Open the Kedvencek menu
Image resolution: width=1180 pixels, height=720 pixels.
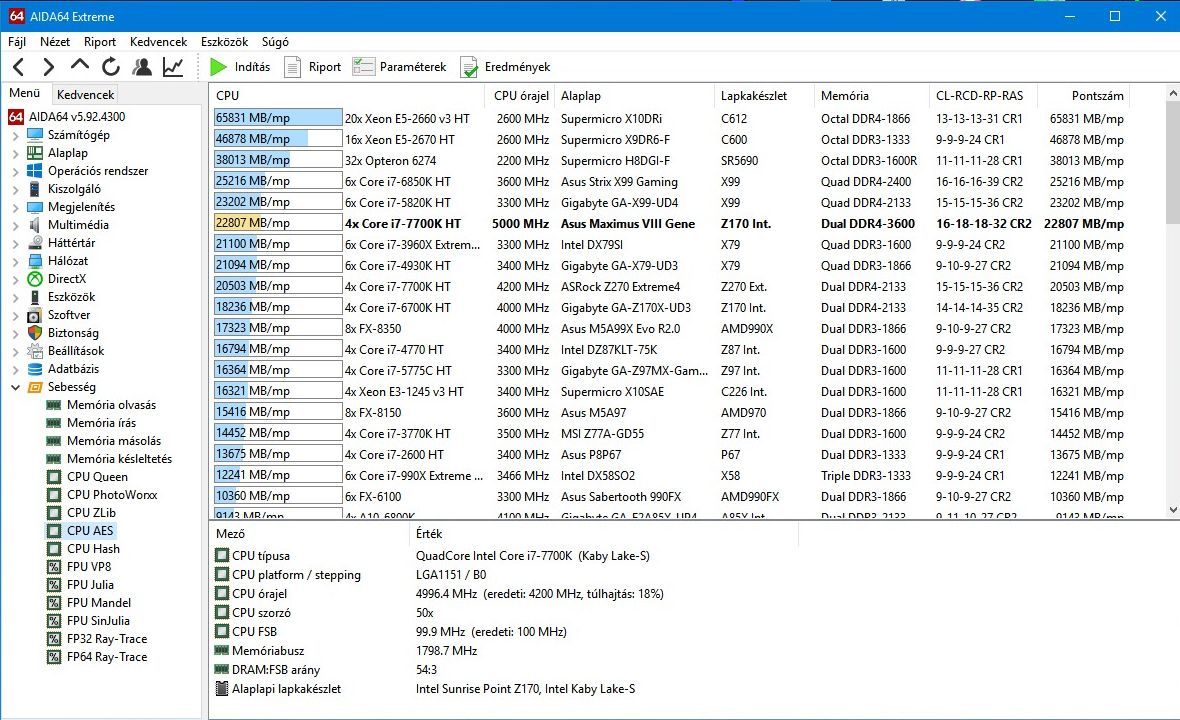158,42
